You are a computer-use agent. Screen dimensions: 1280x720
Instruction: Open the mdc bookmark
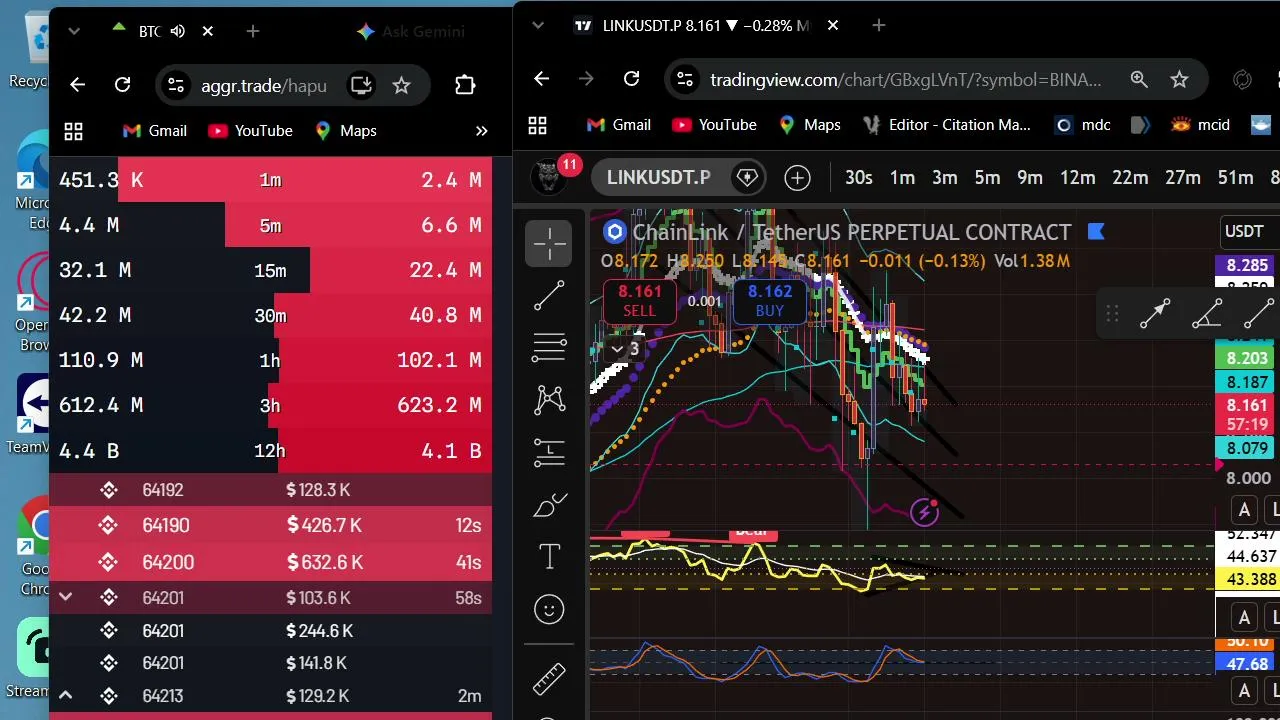(x=1082, y=125)
